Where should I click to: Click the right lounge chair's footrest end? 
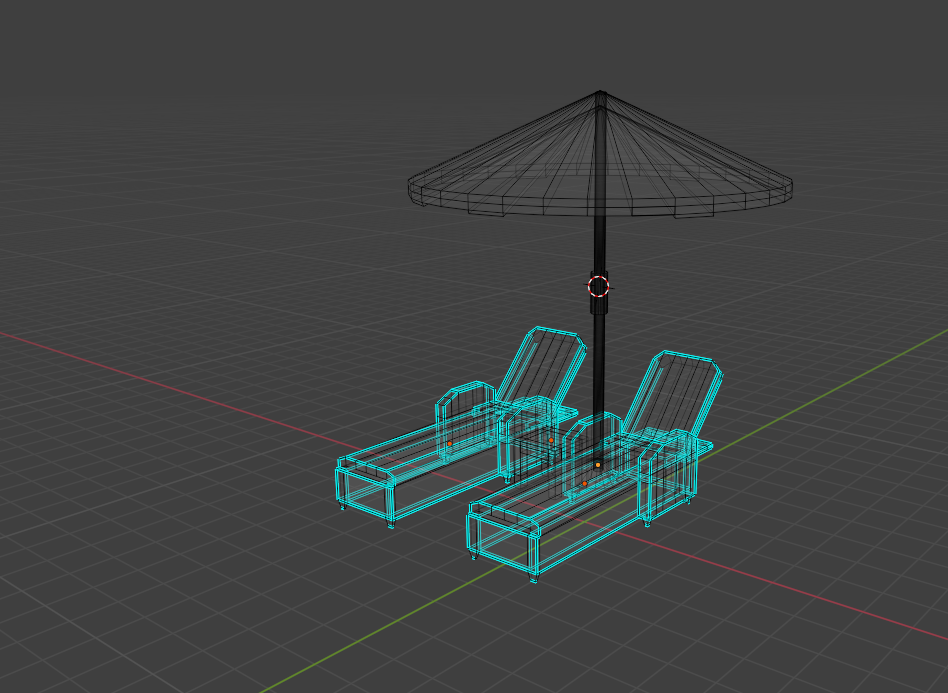coord(503,539)
